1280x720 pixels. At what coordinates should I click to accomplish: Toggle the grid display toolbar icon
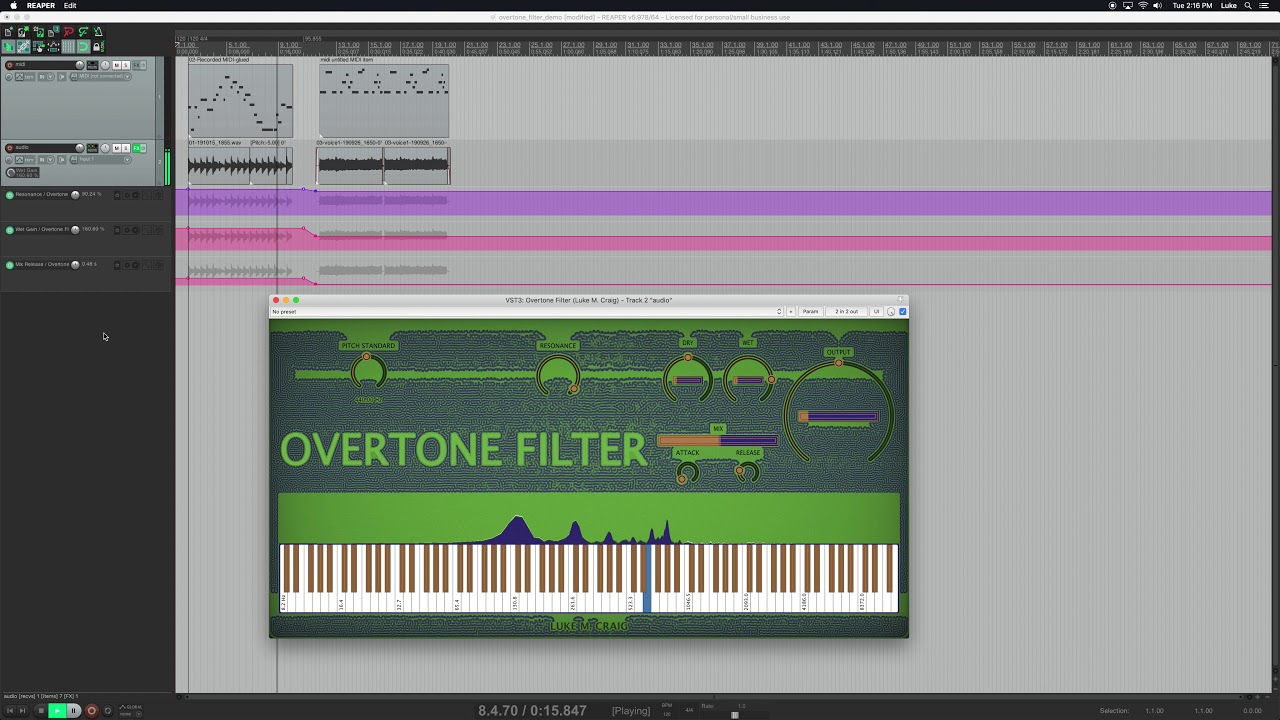[x=68, y=46]
